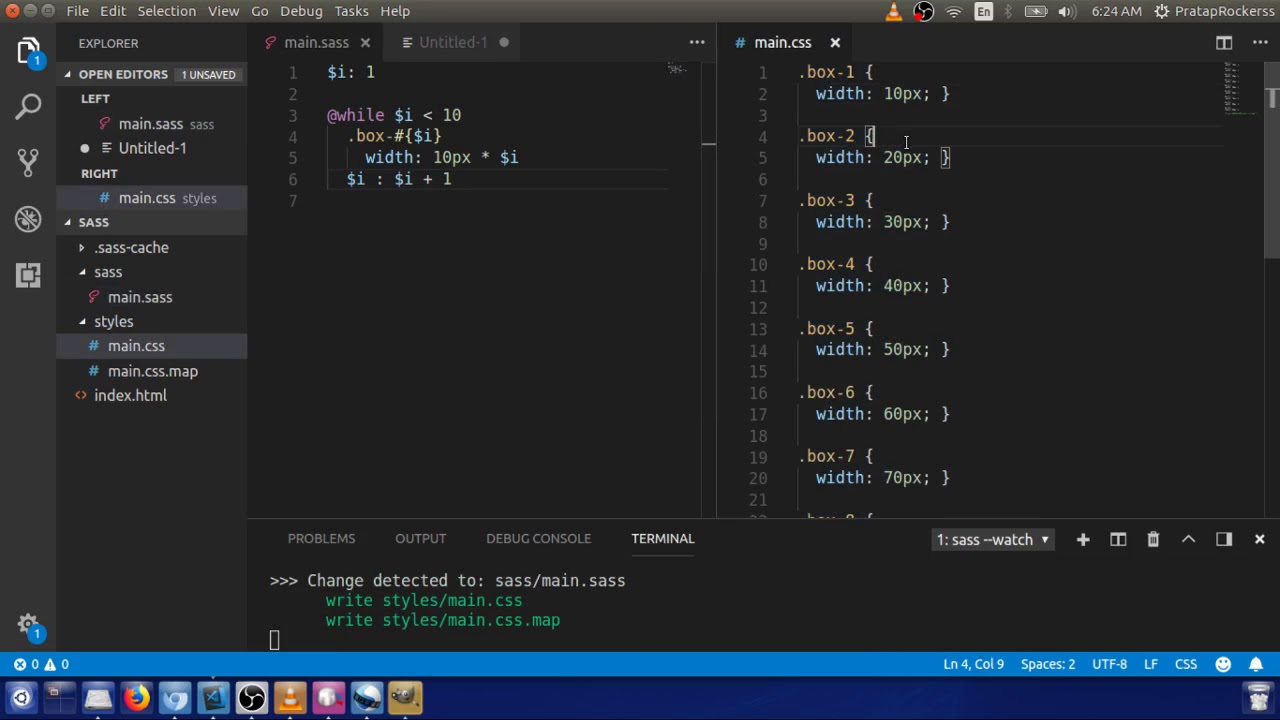This screenshot has width=1280, height=720.
Task: Go to line via Ln 4, Col 9
Action: click(x=973, y=664)
